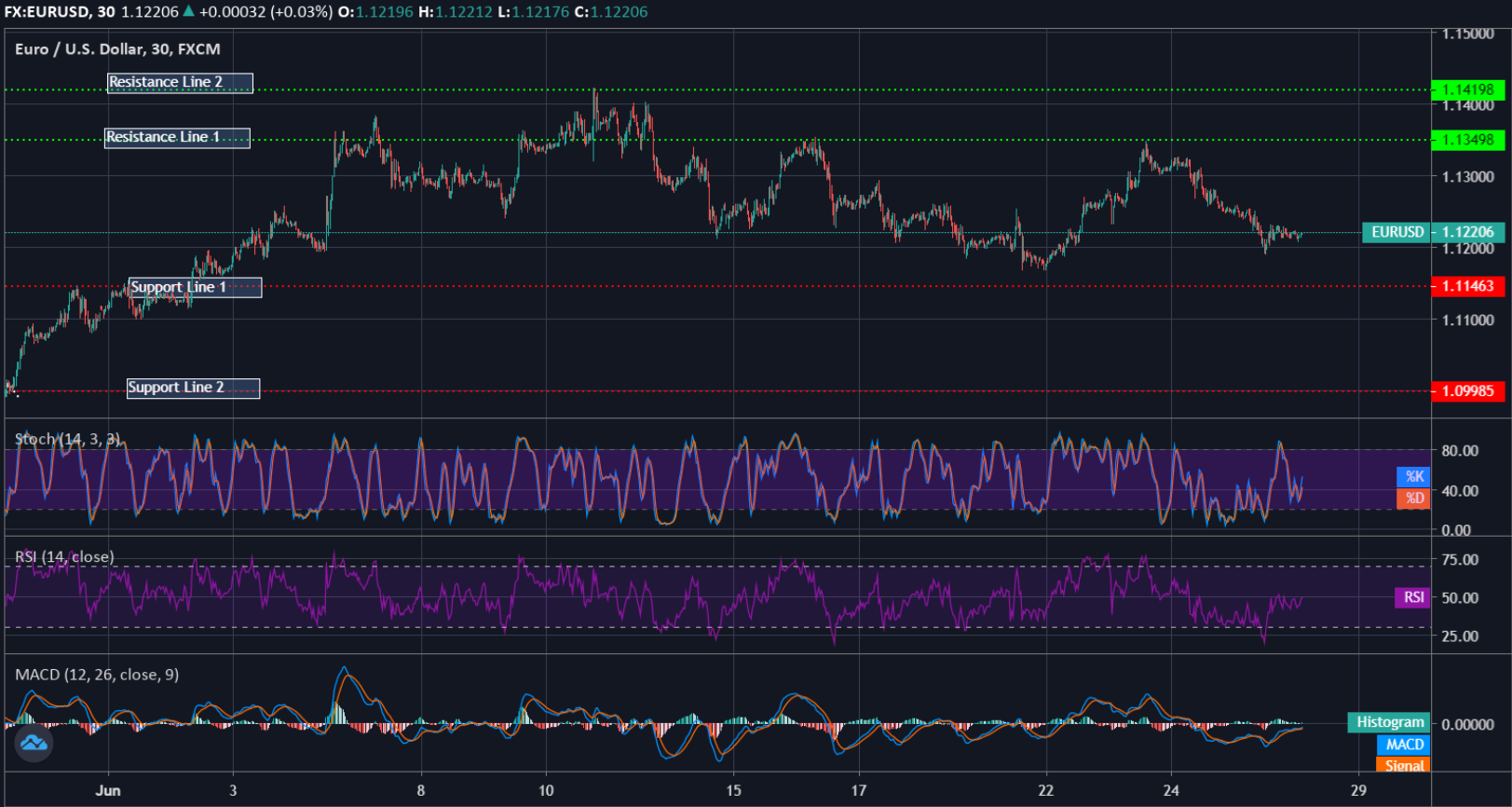Click date 15 on the time axis
This screenshot has height=807, width=1512.
[x=734, y=790]
